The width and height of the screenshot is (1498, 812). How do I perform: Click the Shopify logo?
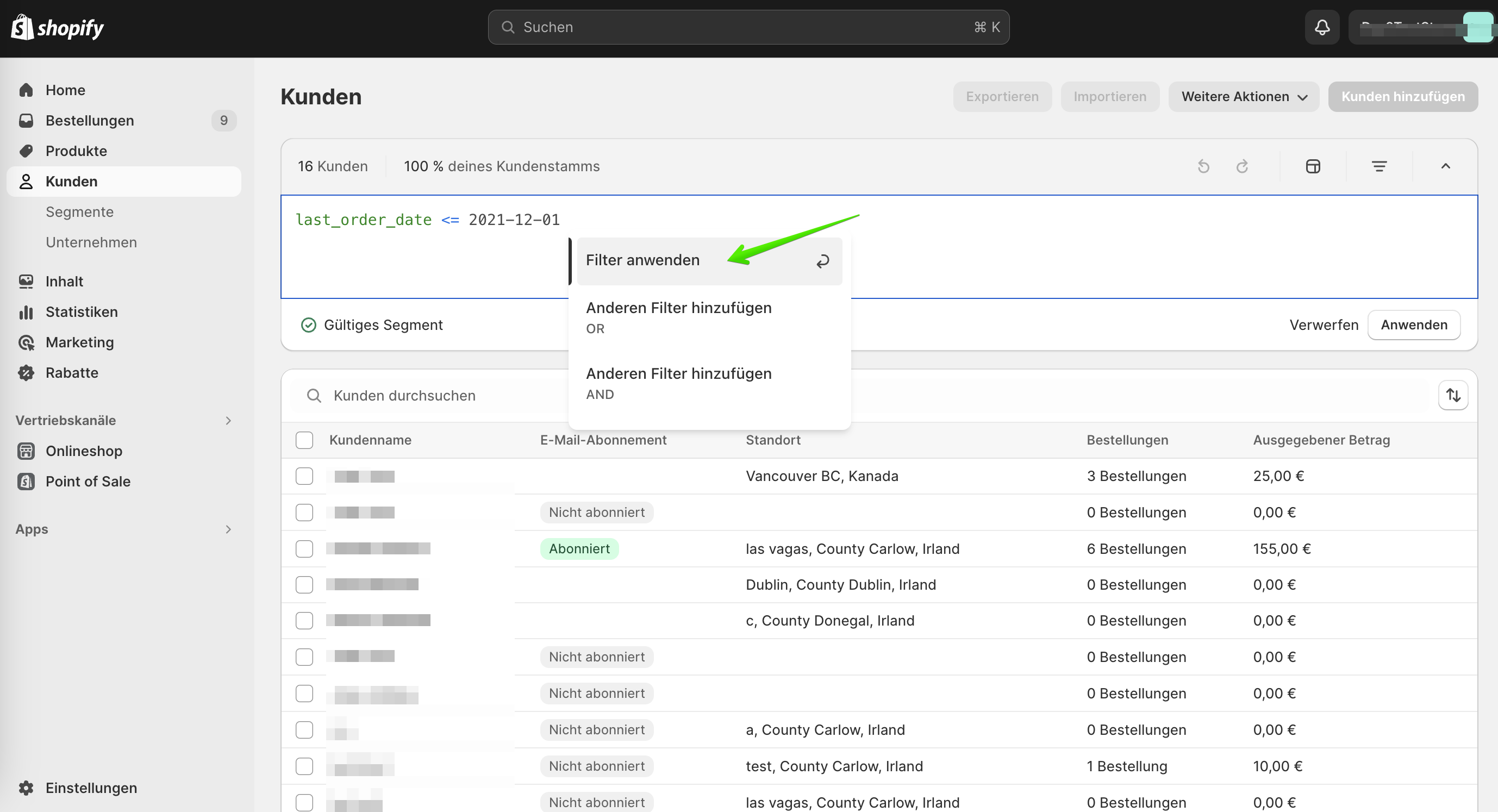(x=57, y=27)
